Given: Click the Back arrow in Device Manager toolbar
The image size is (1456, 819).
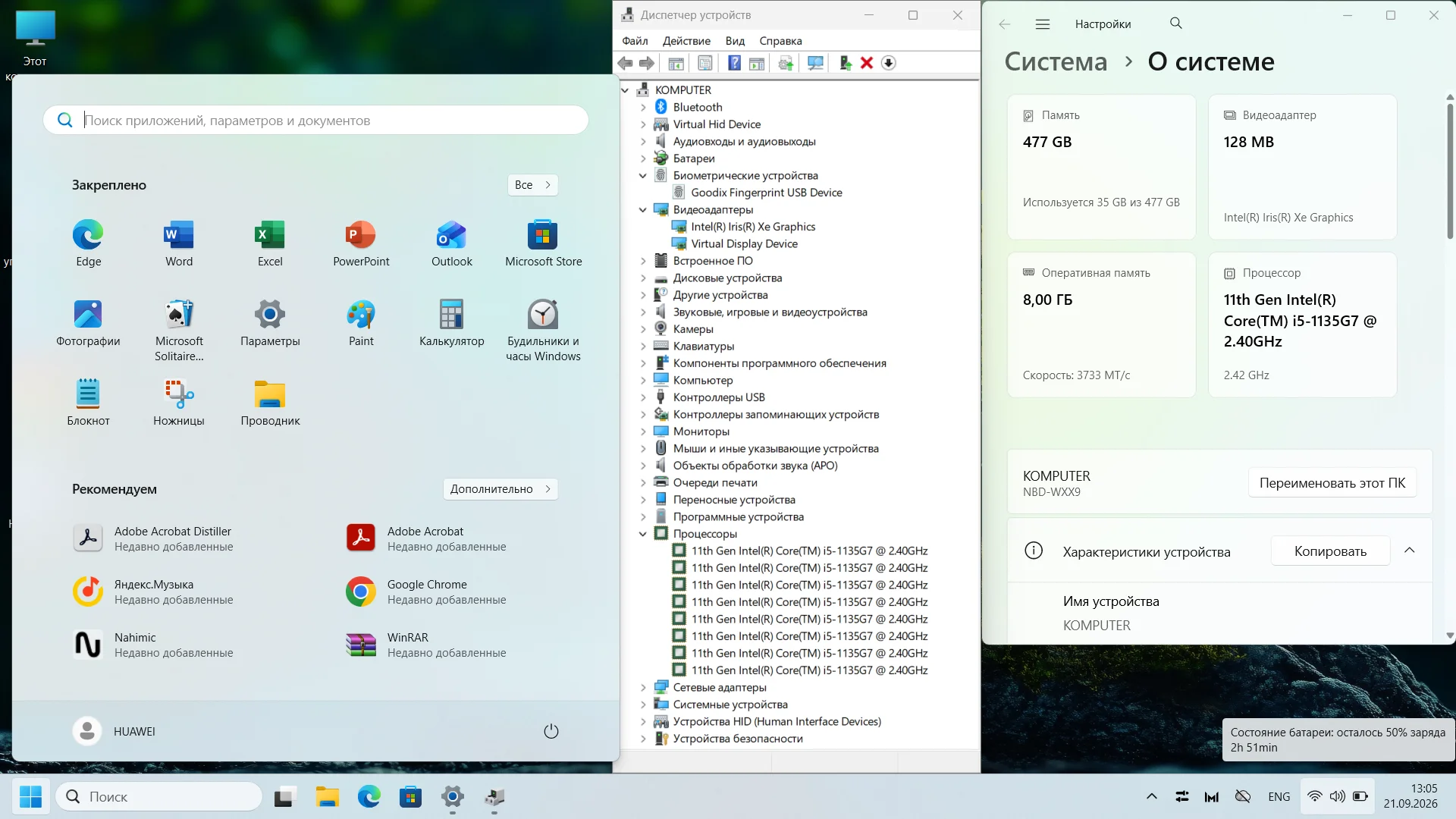Looking at the screenshot, I should pos(625,63).
